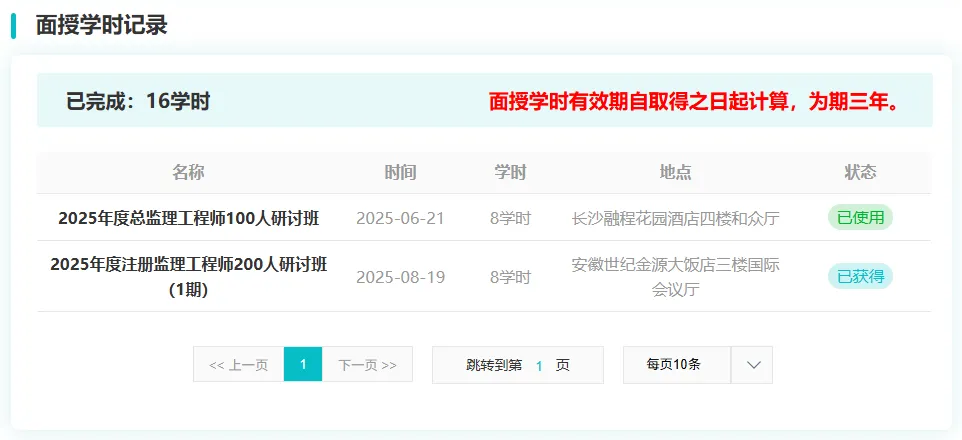962x440 pixels.
Task: Click the << 上一页 previous page button
Action: coord(238,365)
